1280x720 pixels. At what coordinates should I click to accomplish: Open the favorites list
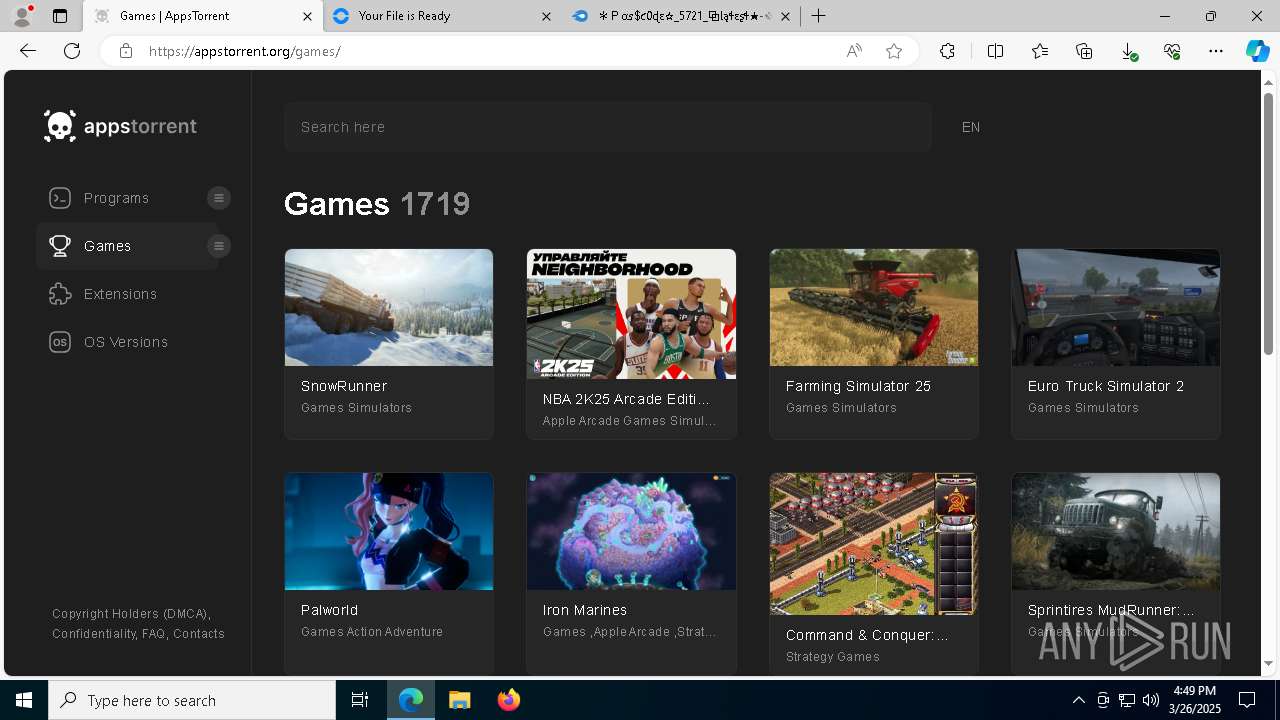(x=1040, y=51)
